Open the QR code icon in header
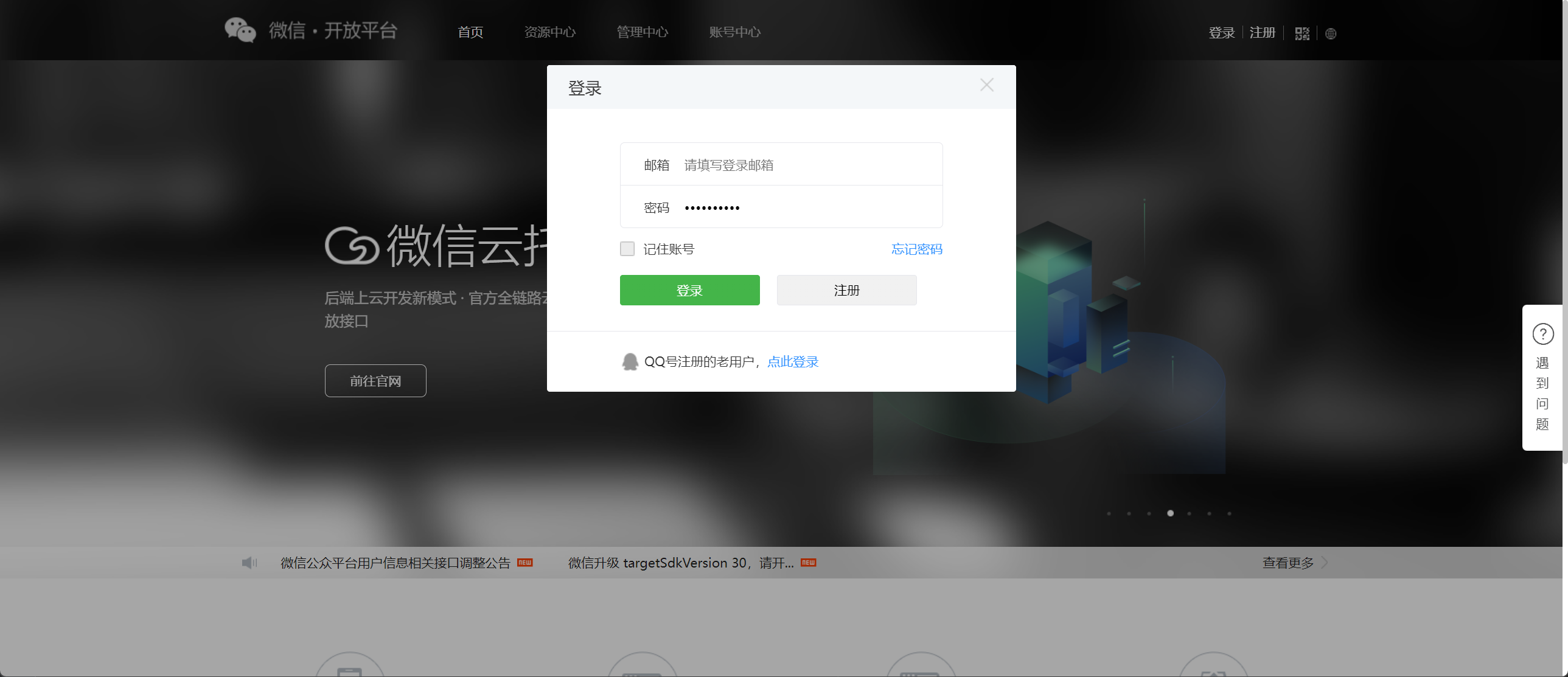 1302,33
